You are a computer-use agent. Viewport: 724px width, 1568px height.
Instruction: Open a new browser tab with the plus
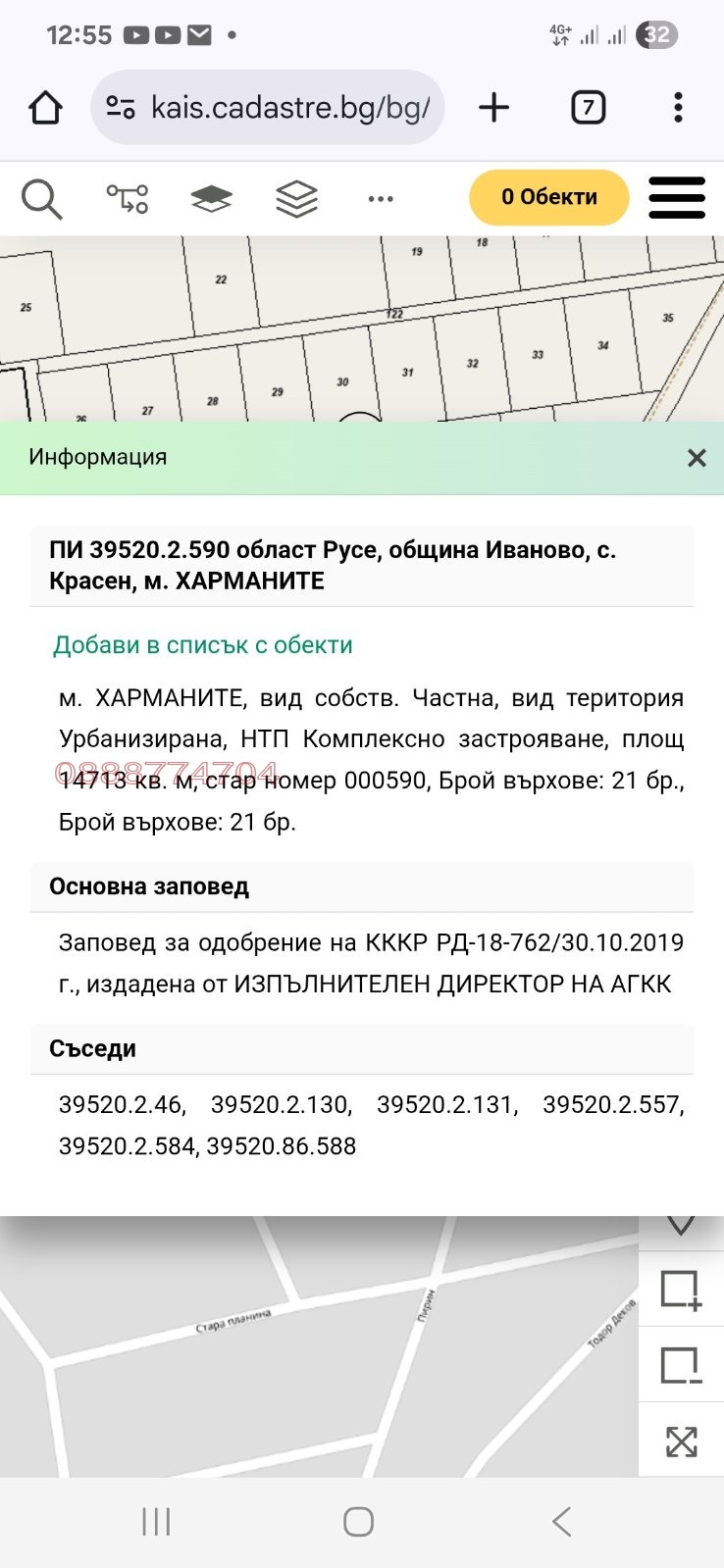(x=493, y=108)
